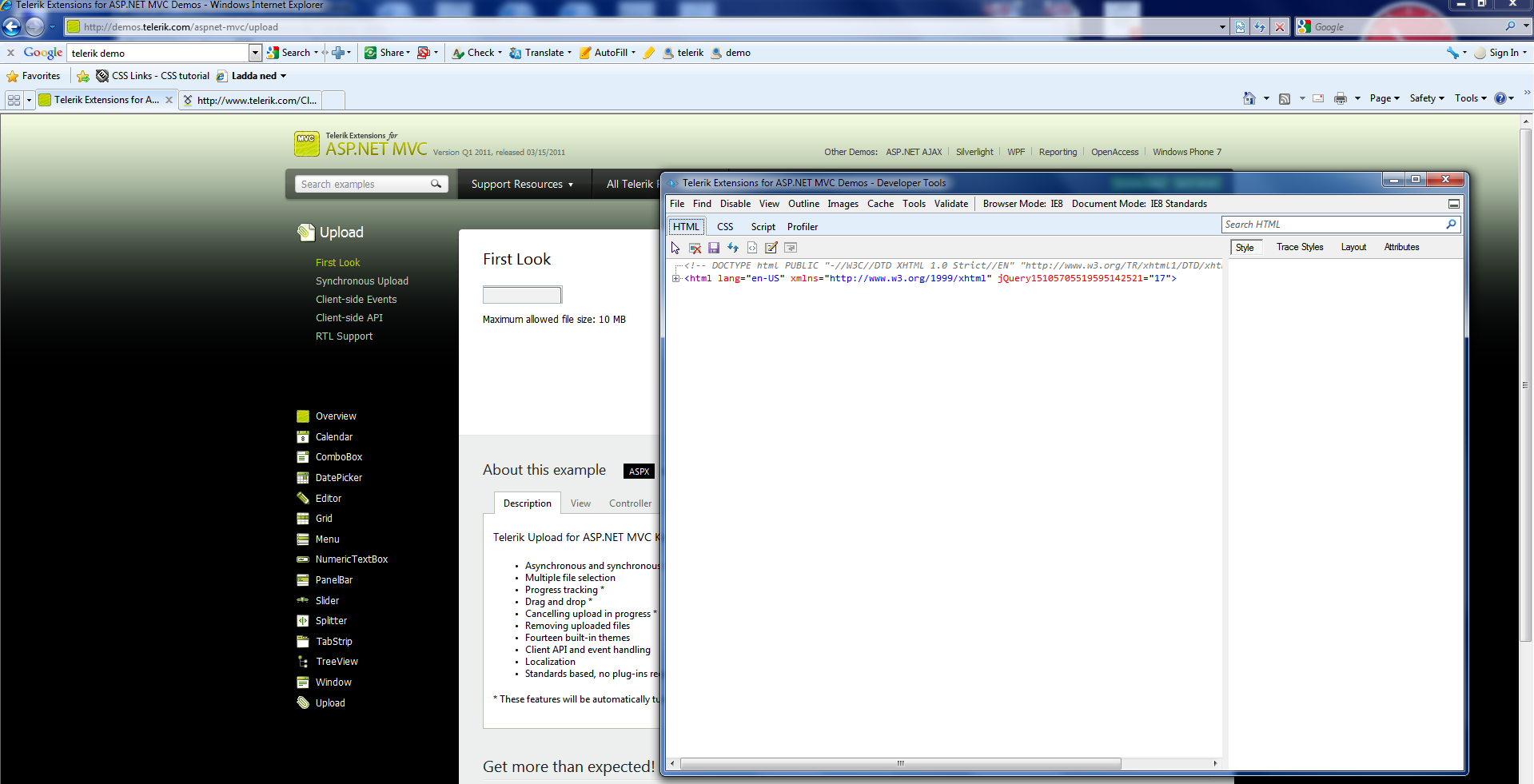
Task: Open the tab list dropdown arrow beside Quick Tabs
Action: point(29,100)
